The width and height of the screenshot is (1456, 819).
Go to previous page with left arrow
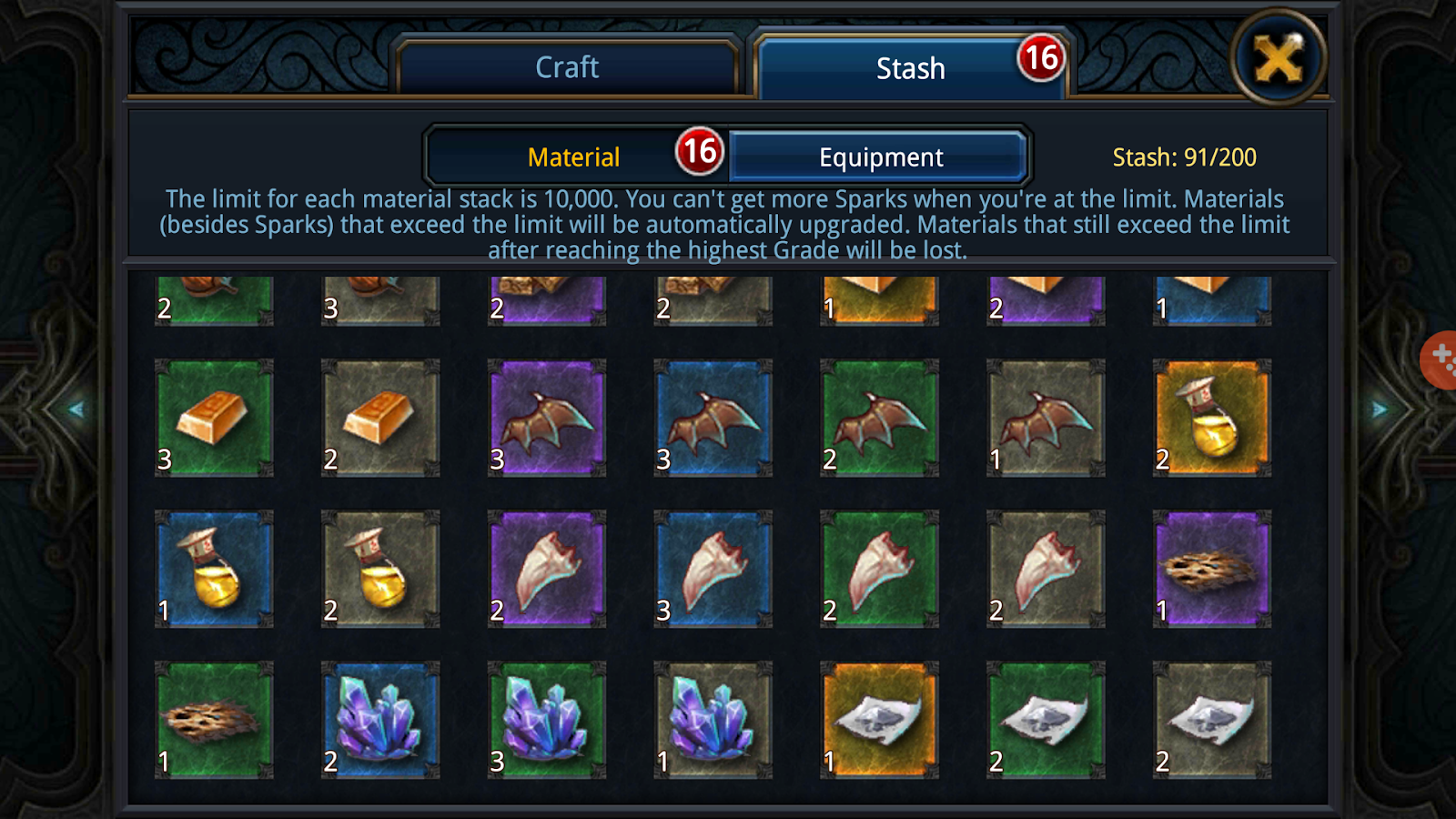76,409
